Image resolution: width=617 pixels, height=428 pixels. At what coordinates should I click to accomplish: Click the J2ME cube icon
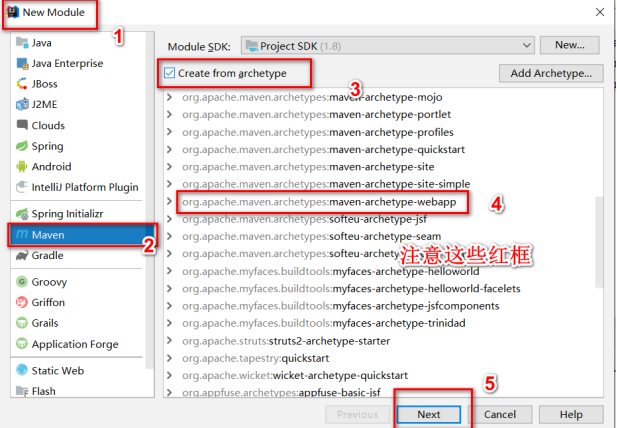pos(22,104)
